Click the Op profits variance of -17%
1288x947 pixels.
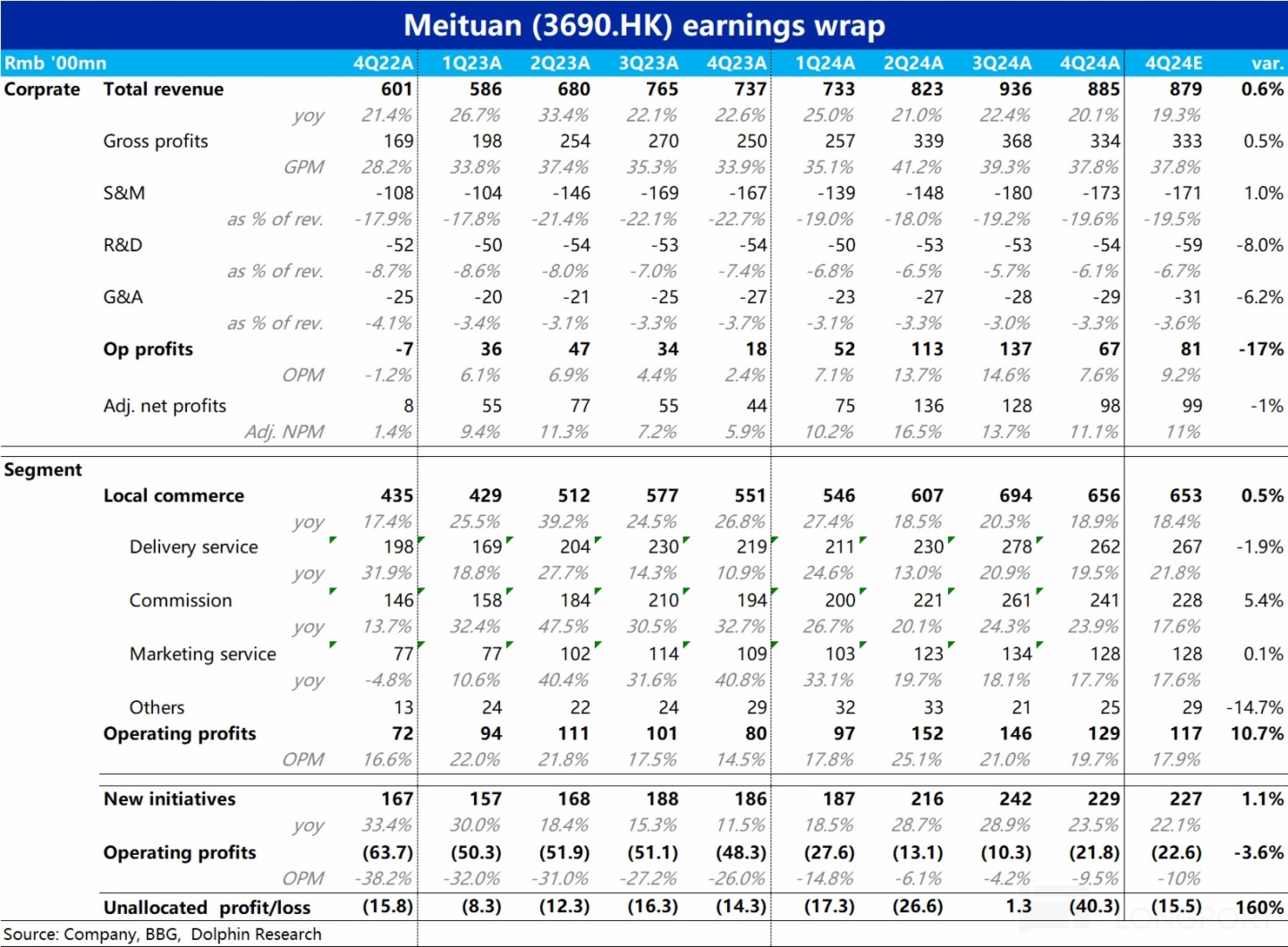1260,350
